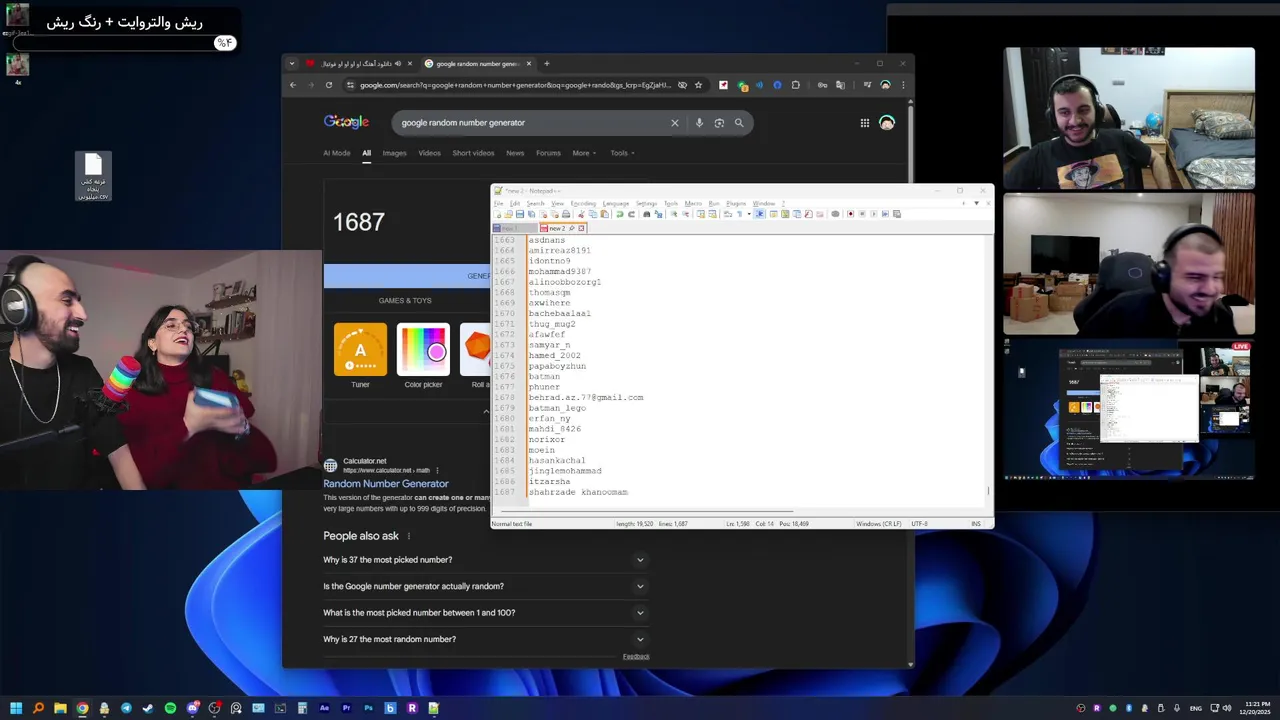Image resolution: width=1280 pixels, height=720 pixels.
Task: Open Telegram from the taskbar
Action: (126, 708)
